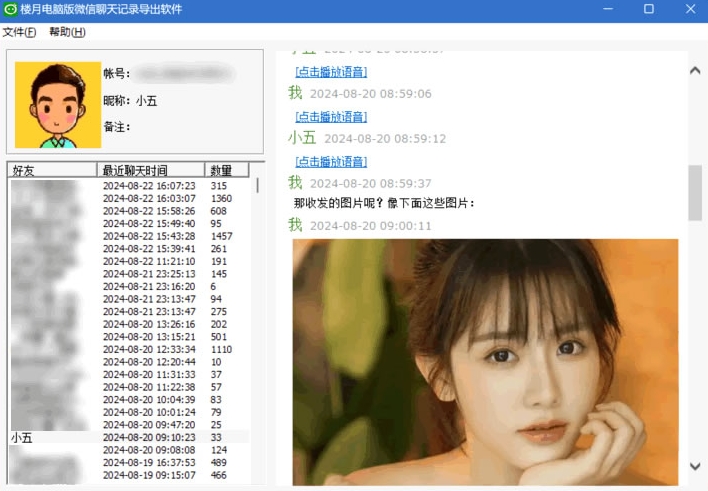Screen dimensions: 708x491
Task: Click the cartoon avatar profile picture
Action: (x=58, y=105)
